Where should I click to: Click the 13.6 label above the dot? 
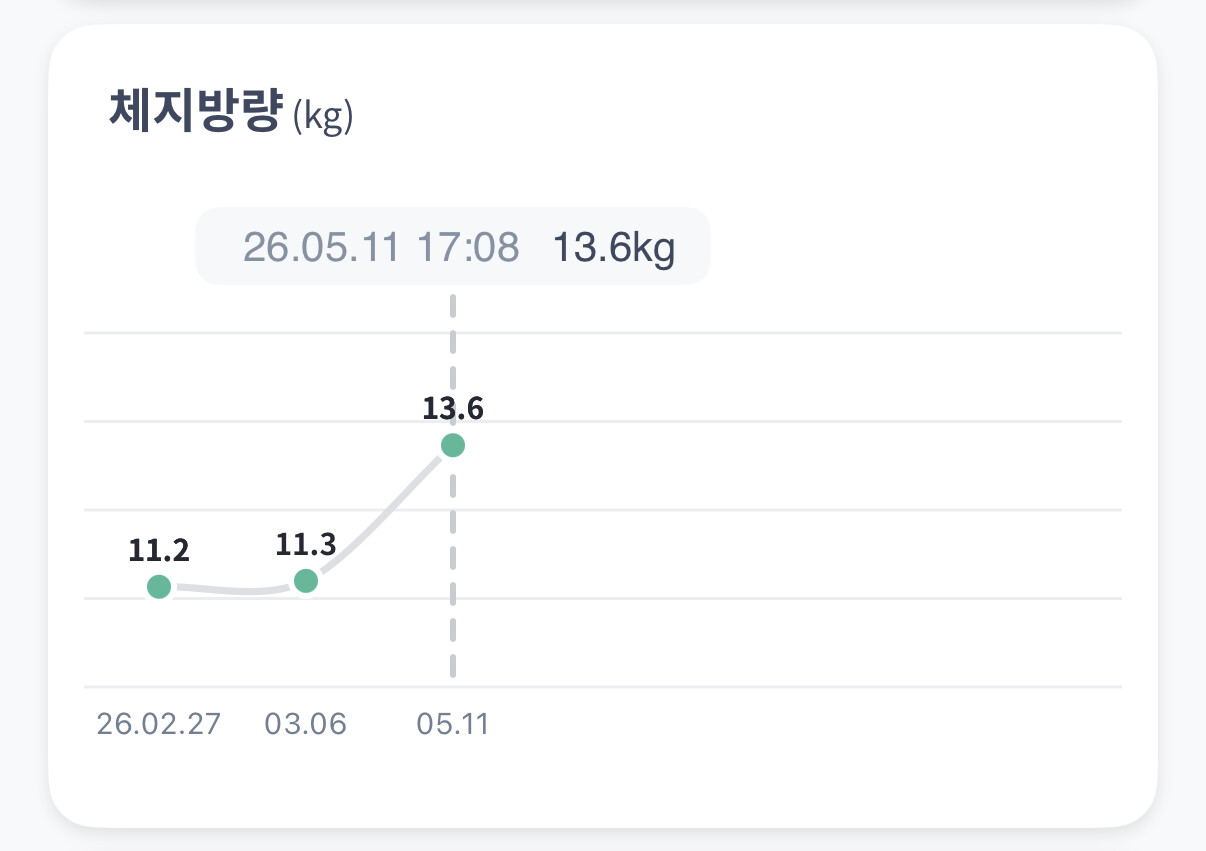(453, 409)
